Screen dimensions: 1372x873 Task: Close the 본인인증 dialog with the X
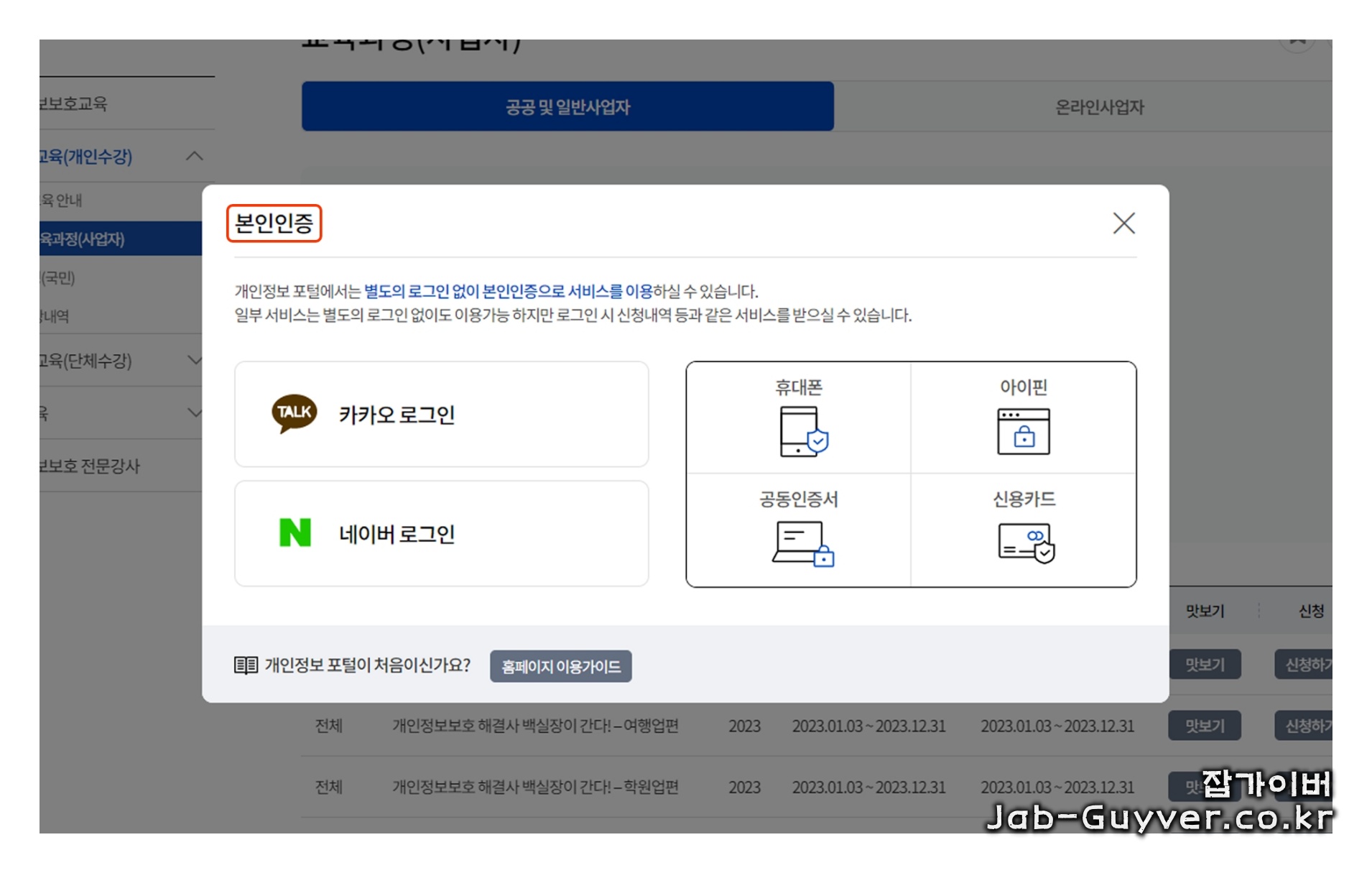coord(1123,223)
